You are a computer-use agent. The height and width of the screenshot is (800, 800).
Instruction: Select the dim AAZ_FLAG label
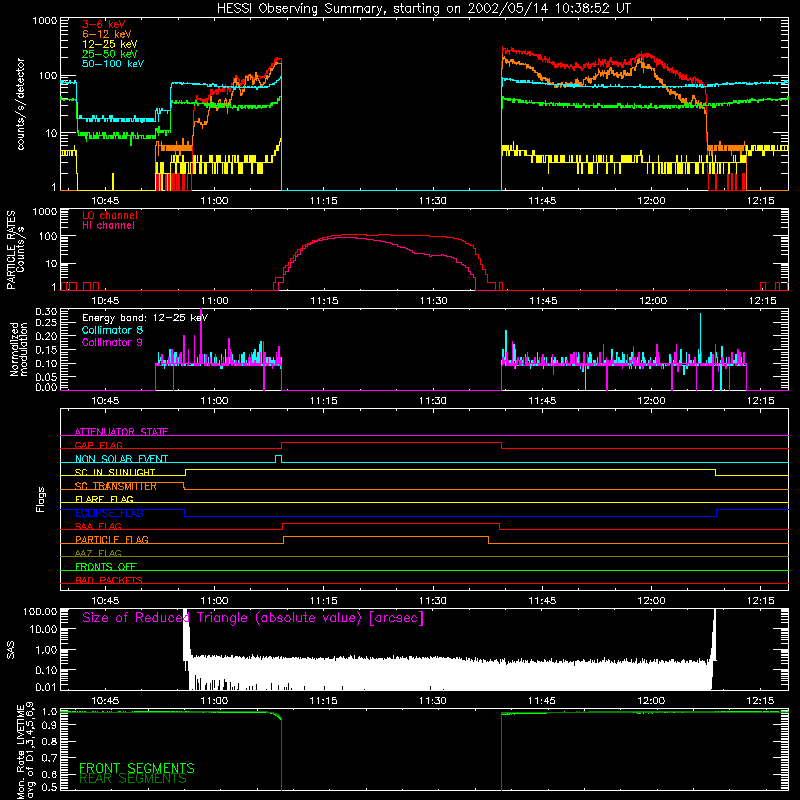point(98,553)
